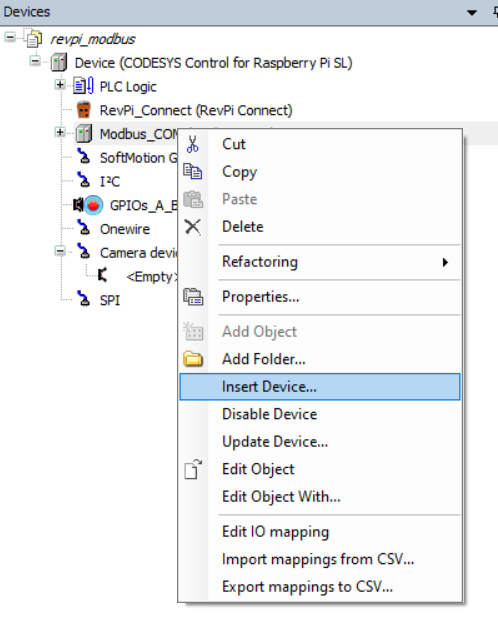Collapse the revpi_modbus project node
Viewport: 498px width, 632px height.
point(10,38)
